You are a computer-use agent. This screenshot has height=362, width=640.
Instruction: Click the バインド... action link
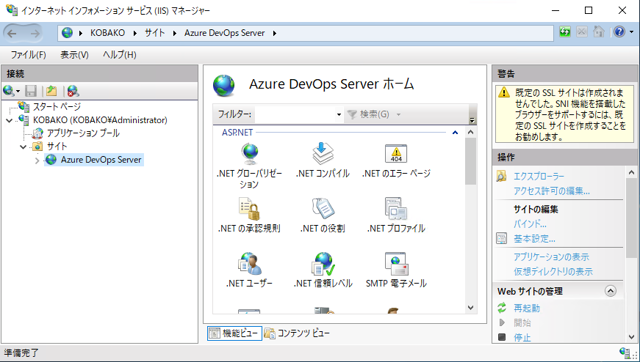click(530, 224)
